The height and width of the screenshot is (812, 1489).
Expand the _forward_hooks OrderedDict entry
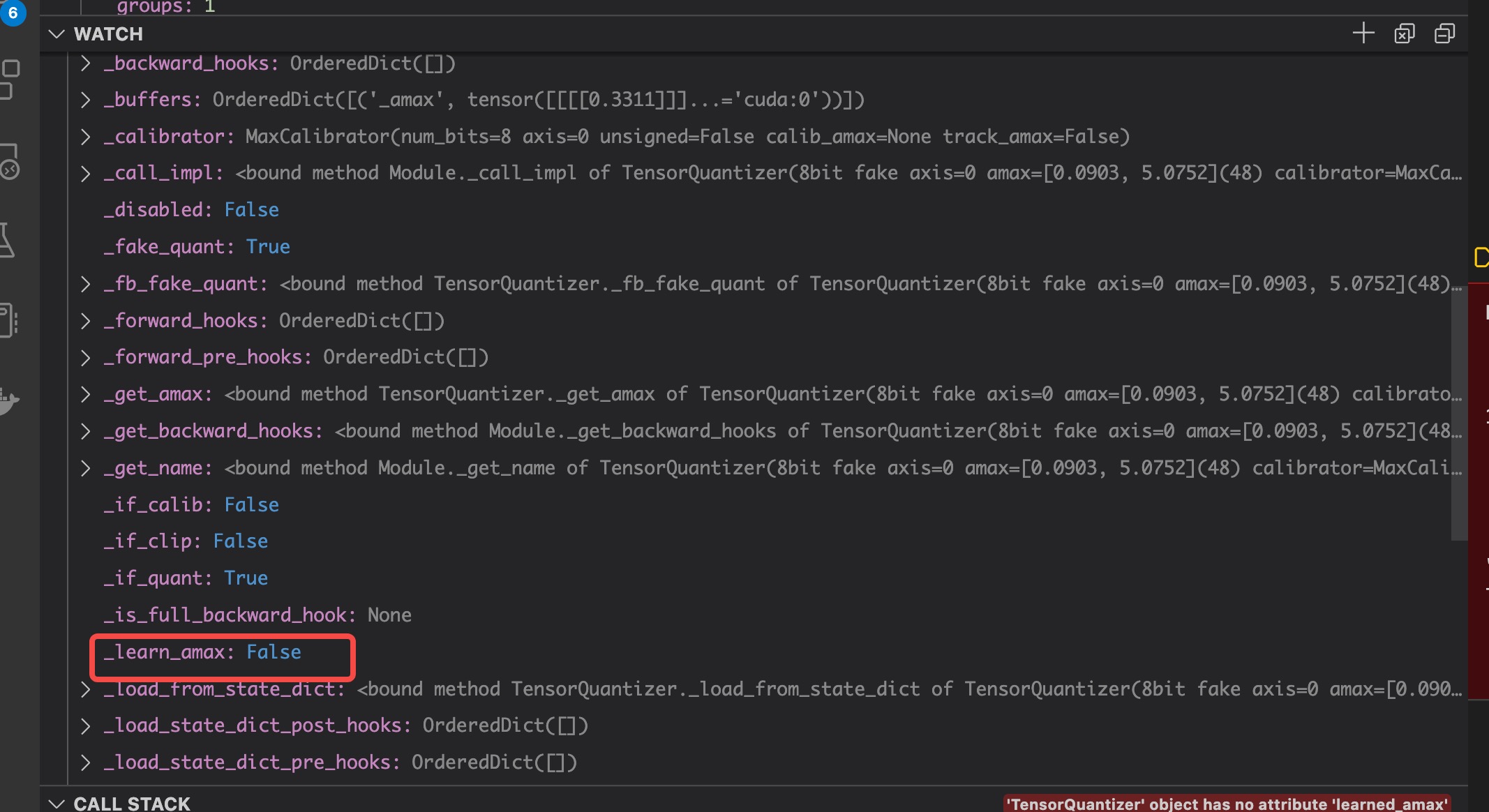click(86, 320)
